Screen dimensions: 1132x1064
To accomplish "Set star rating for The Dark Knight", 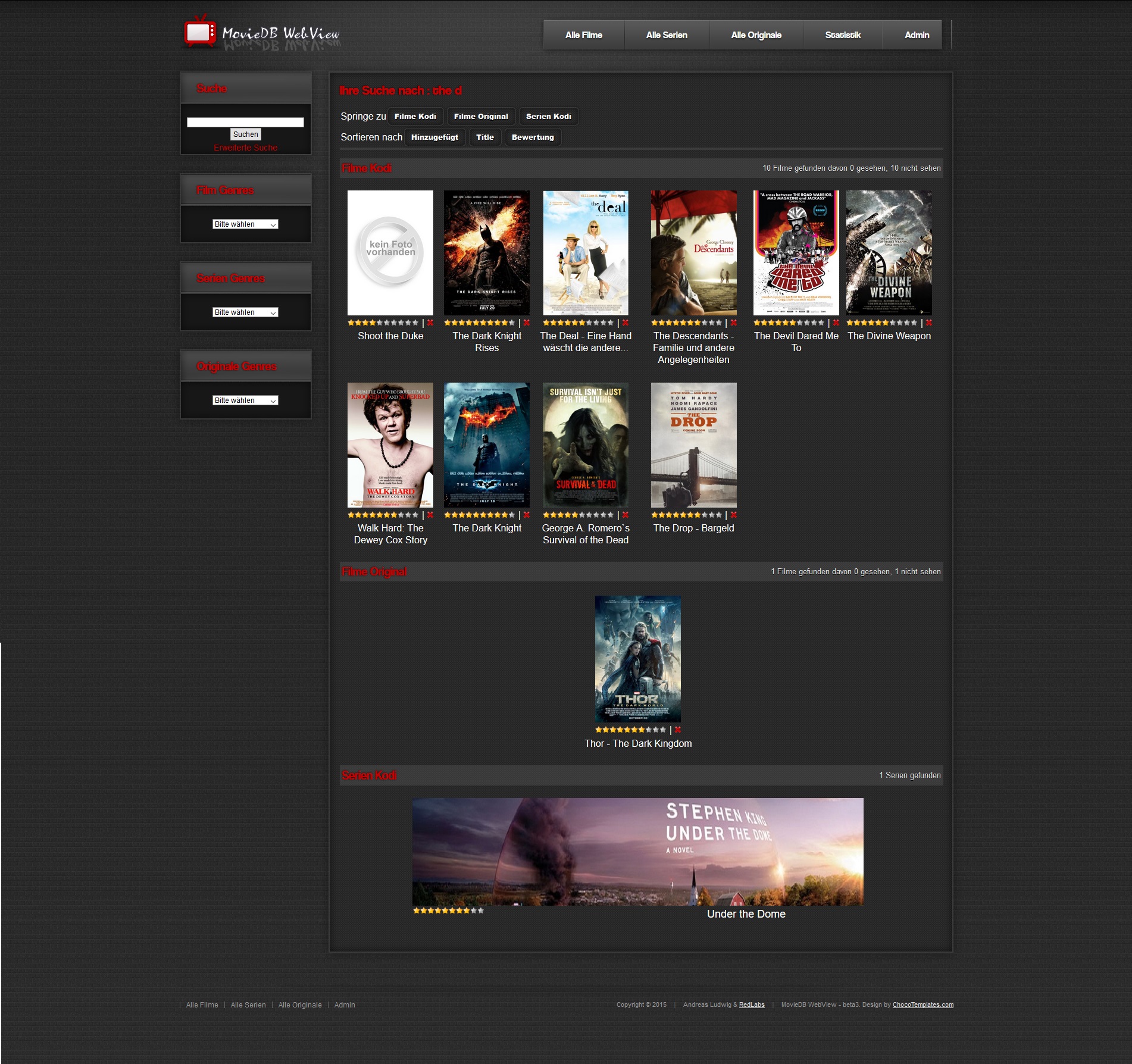I will (x=479, y=515).
